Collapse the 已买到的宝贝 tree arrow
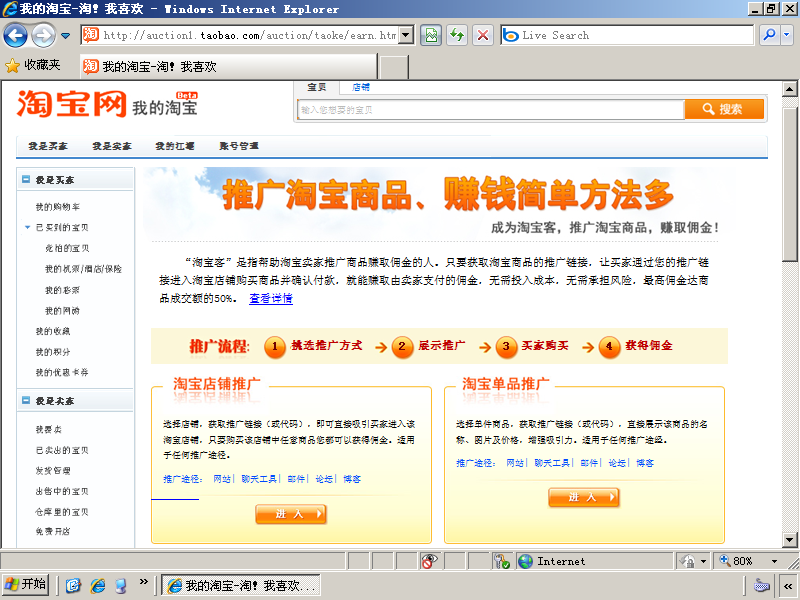 tap(28, 228)
